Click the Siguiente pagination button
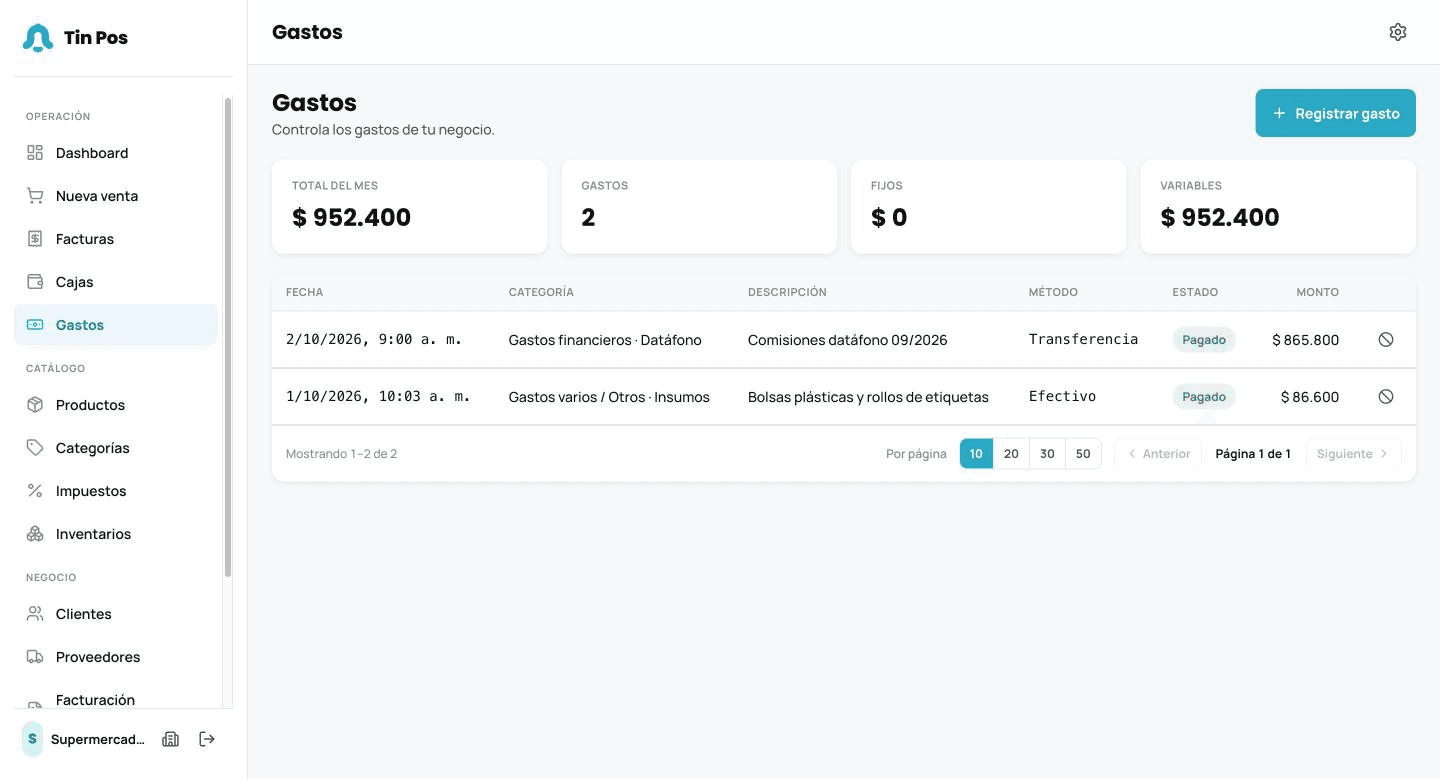The image size is (1440, 779). (x=1353, y=454)
